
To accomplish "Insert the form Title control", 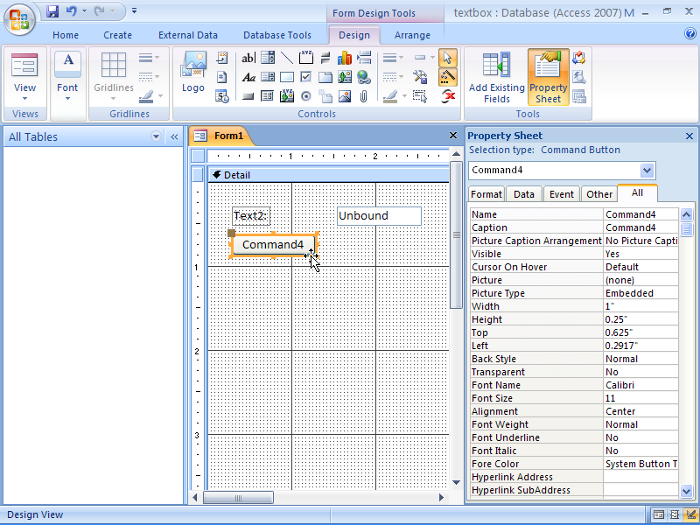I will pyautogui.click(x=222, y=58).
